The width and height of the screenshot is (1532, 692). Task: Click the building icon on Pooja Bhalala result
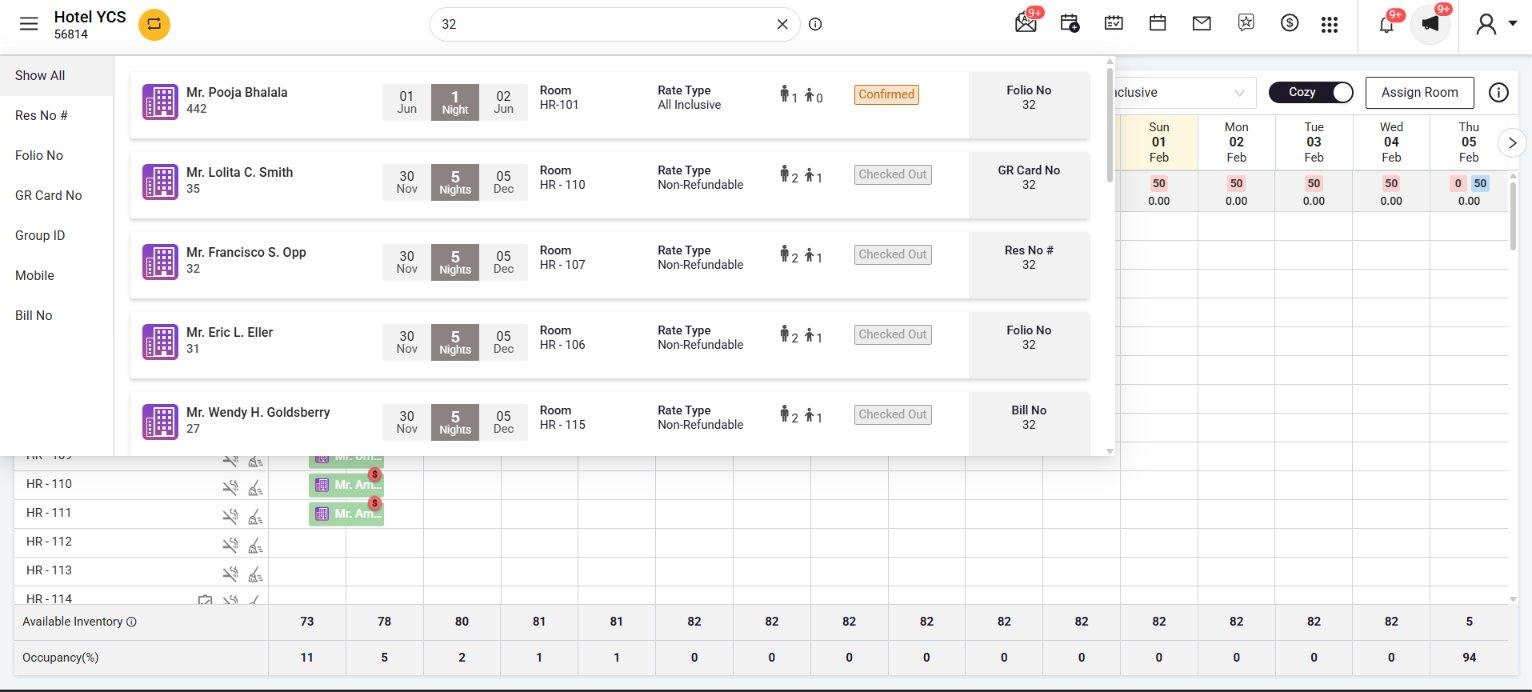click(x=160, y=102)
